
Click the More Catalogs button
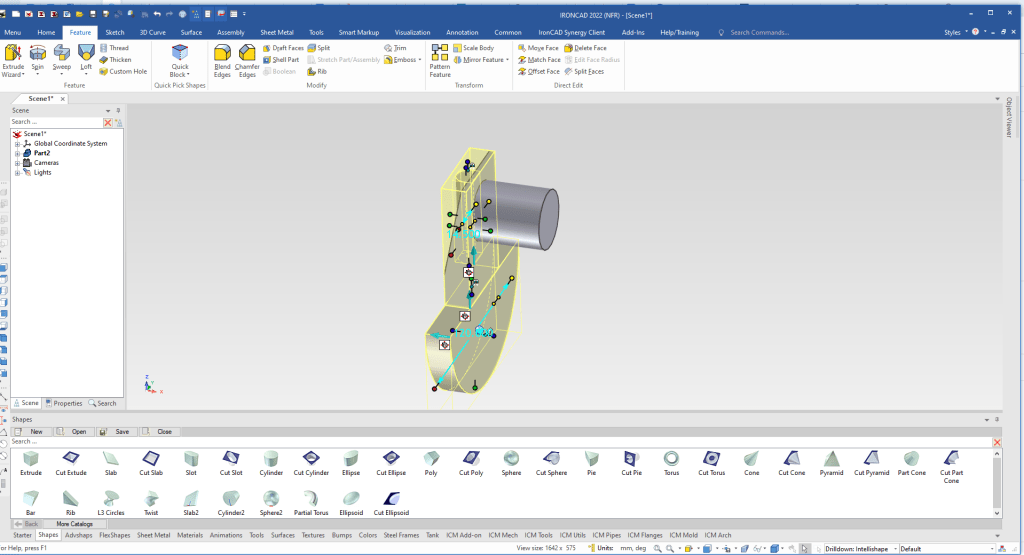74,524
